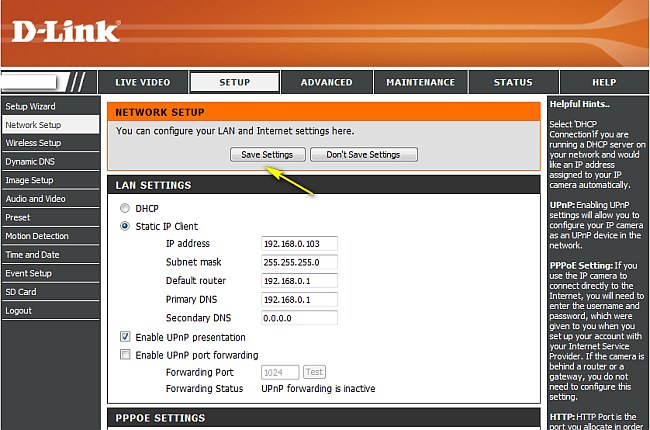This screenshot has width=650, height=430.
Task: Open the Live Video tab
Action: coord(142,82)
